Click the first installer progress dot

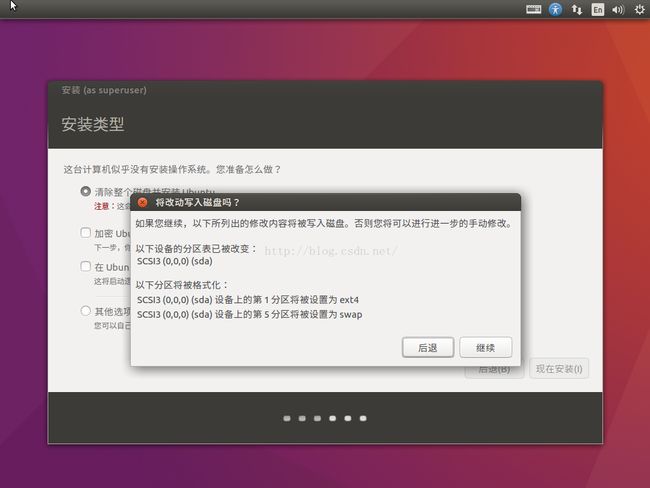pos(287,418)
